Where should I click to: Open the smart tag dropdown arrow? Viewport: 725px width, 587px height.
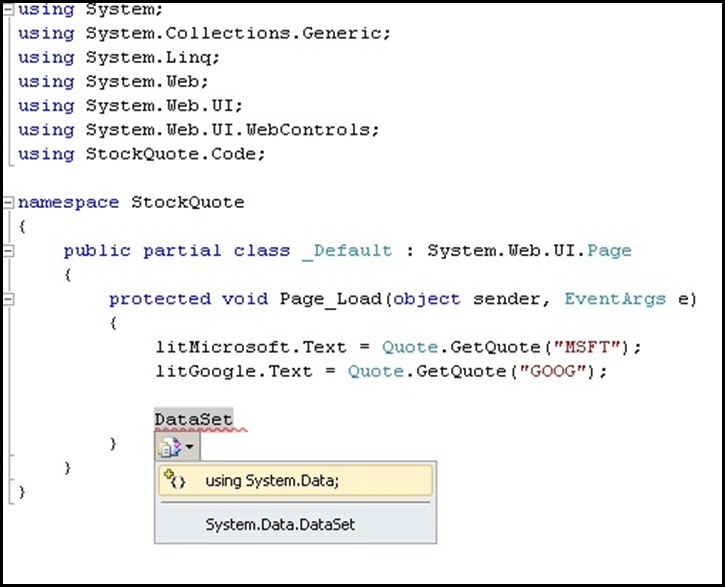pyautogui.click(x=187, y=445)
